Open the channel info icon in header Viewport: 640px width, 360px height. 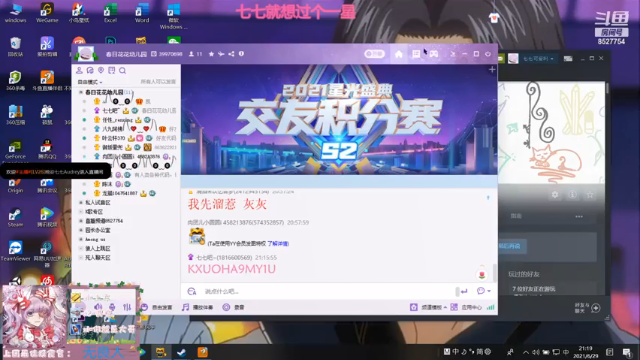pyautogui.click(x=241, y=54)
